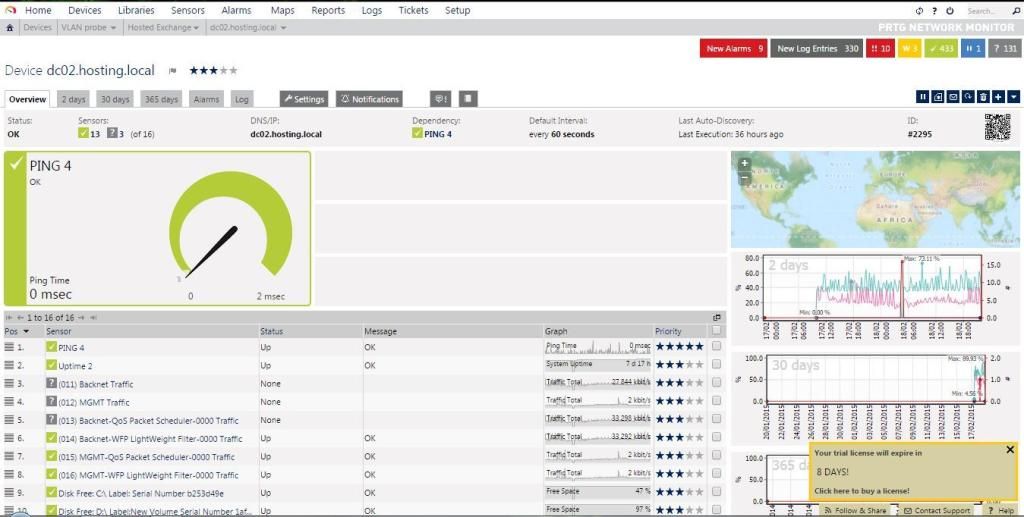This screenshot has width=1024, height=517.
Task: Check the (013) Backnet-QoS row checkbox
Action: (x=716, y=419)
